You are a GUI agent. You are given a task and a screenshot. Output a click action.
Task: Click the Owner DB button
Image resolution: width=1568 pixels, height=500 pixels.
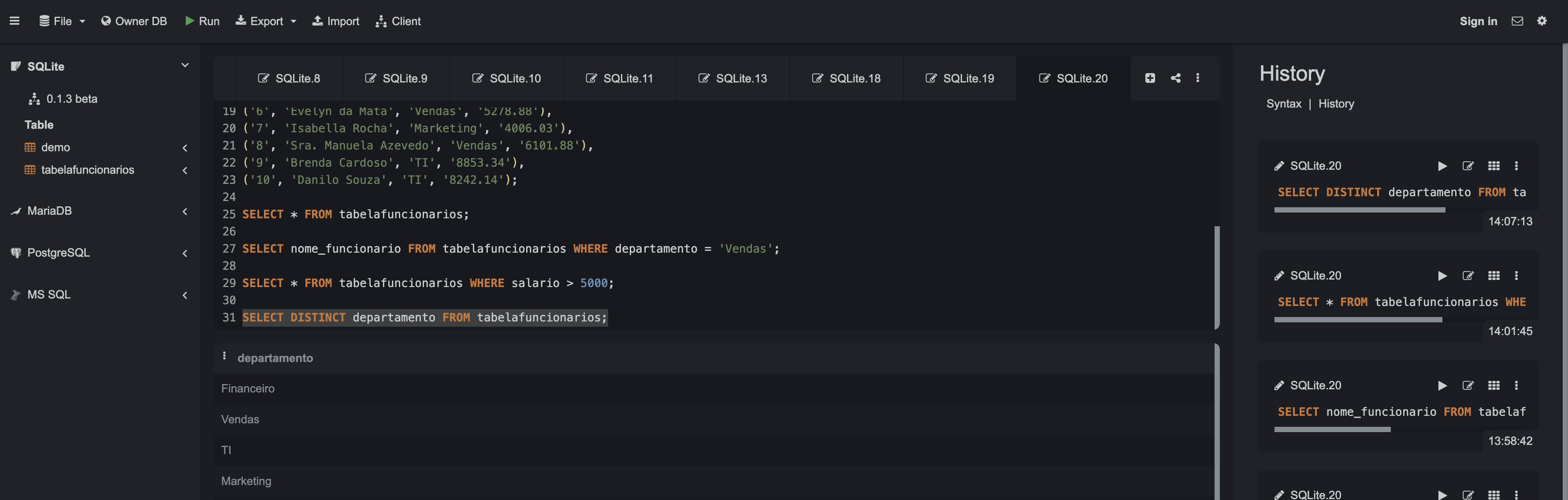(x=134, y=21)
